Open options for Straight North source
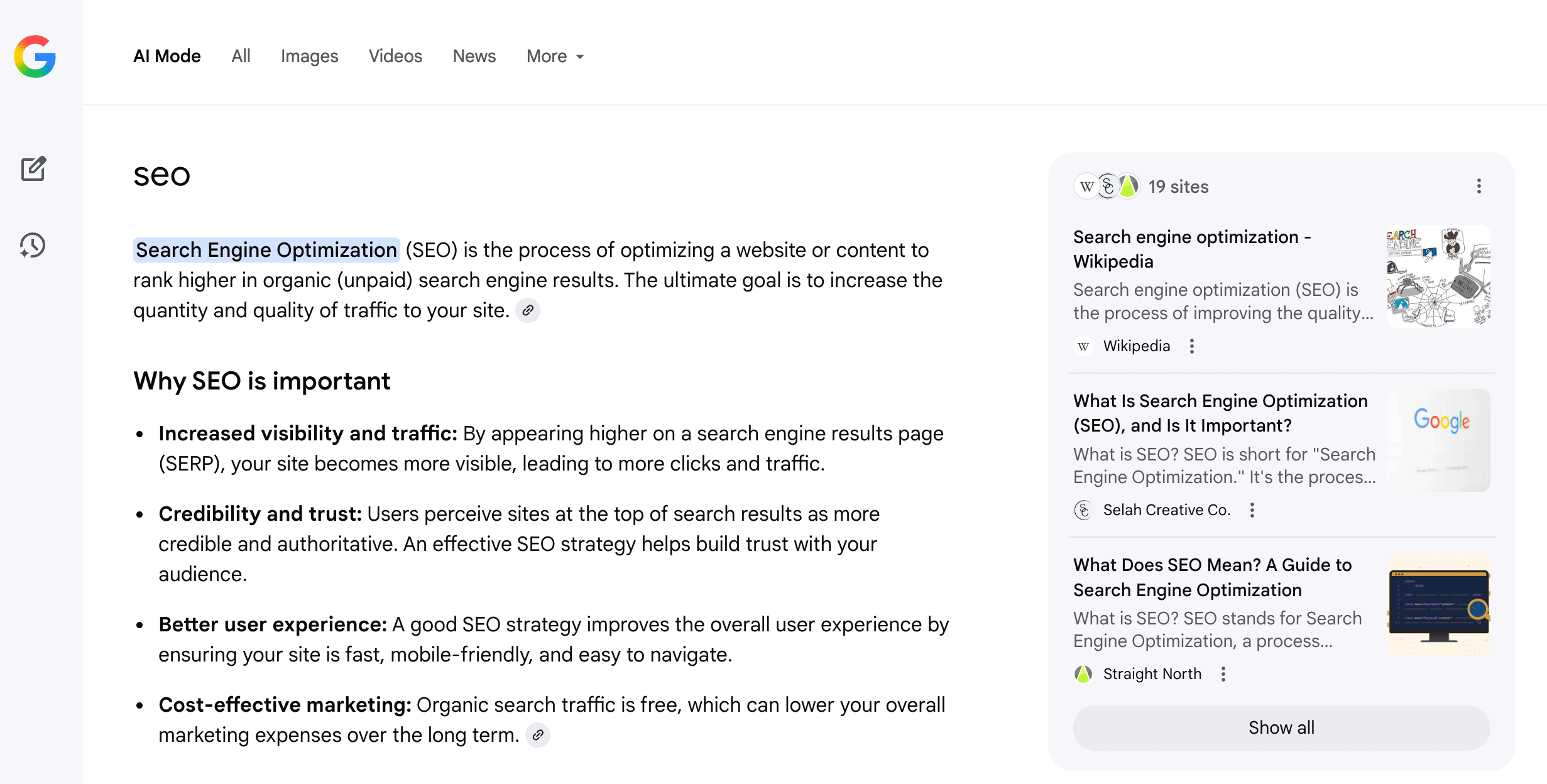The width and height of the screenshot is (1547, 784). click(x=1223, y=674)
